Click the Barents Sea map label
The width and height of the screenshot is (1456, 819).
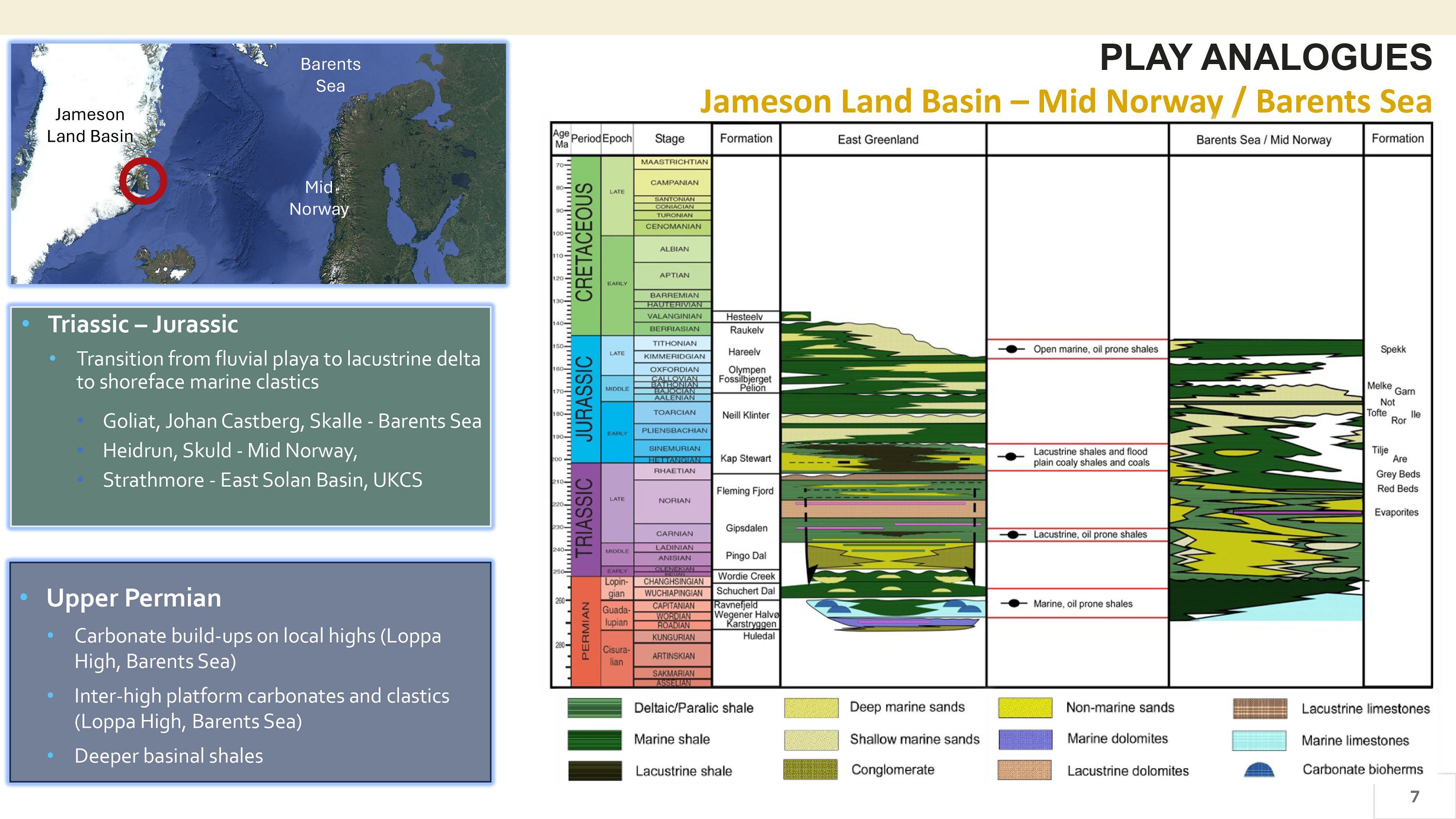[x=330, y=75]
